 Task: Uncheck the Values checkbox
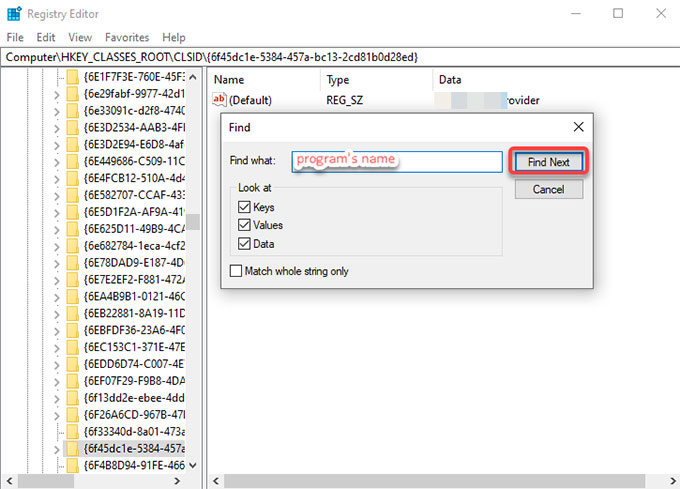[x=244, y=225]
